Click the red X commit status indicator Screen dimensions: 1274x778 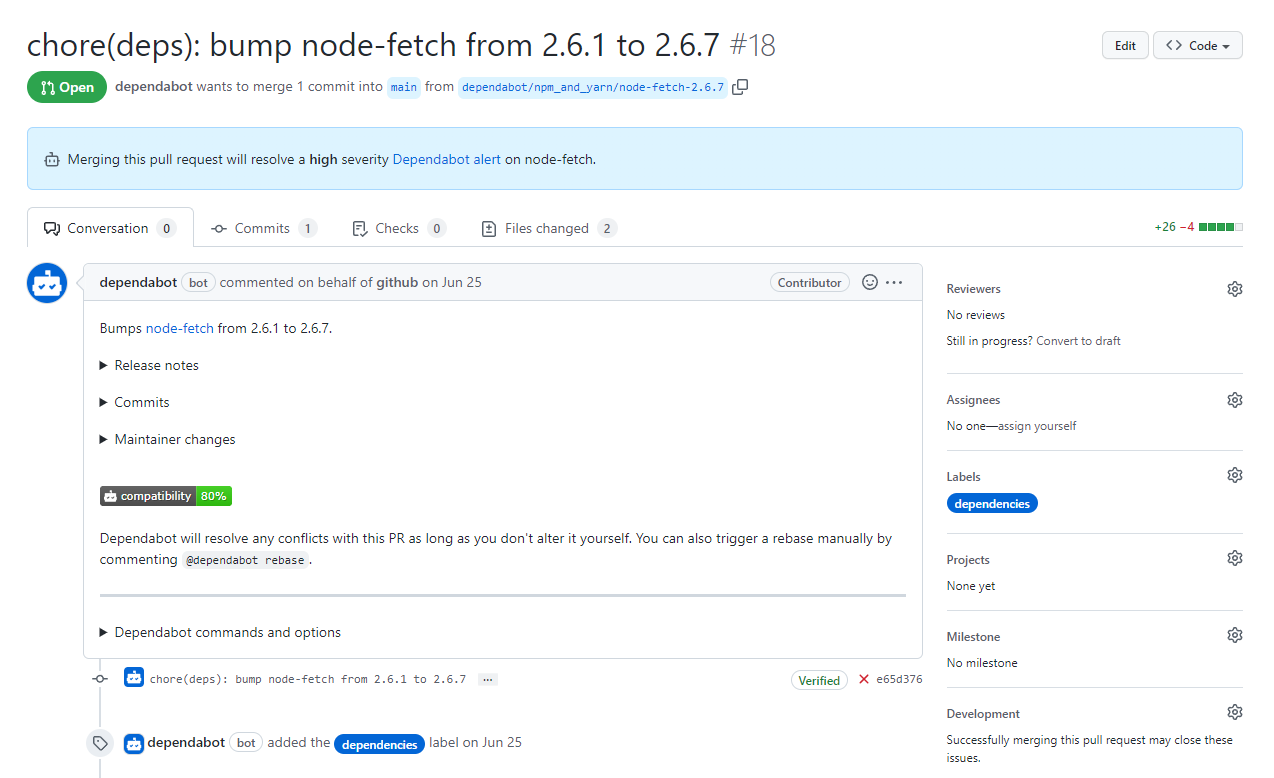[x=863, y=679]
